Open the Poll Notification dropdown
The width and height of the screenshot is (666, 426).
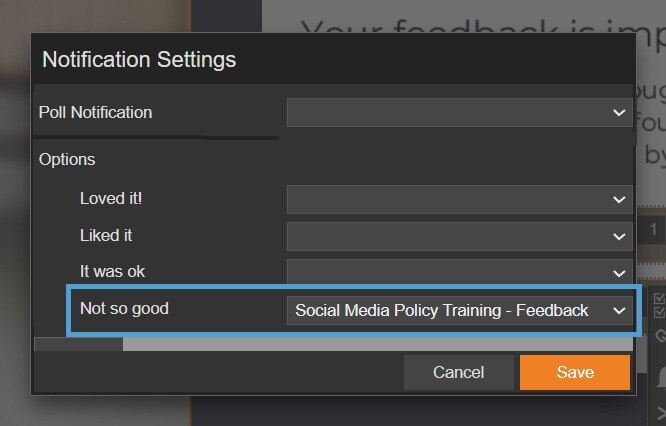(459, 113)
